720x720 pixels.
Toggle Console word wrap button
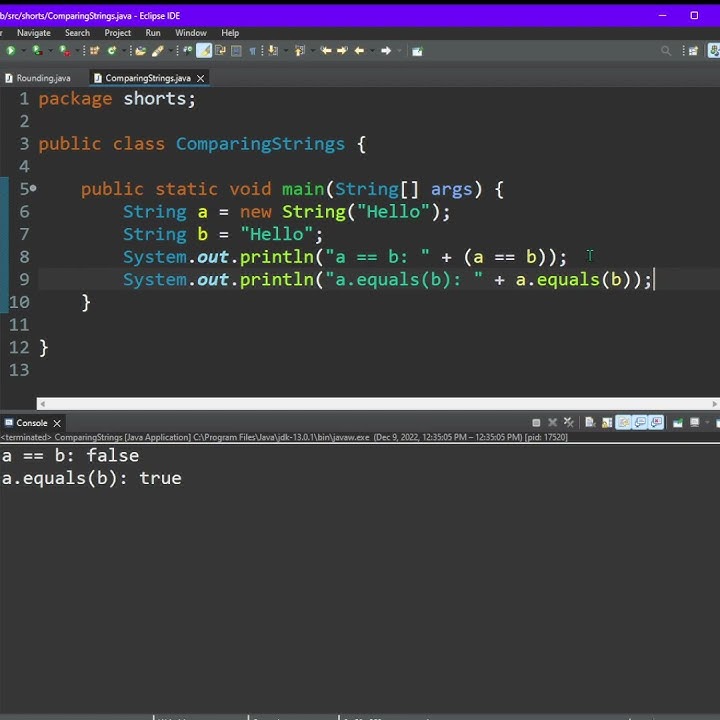[x=623, y=422]
